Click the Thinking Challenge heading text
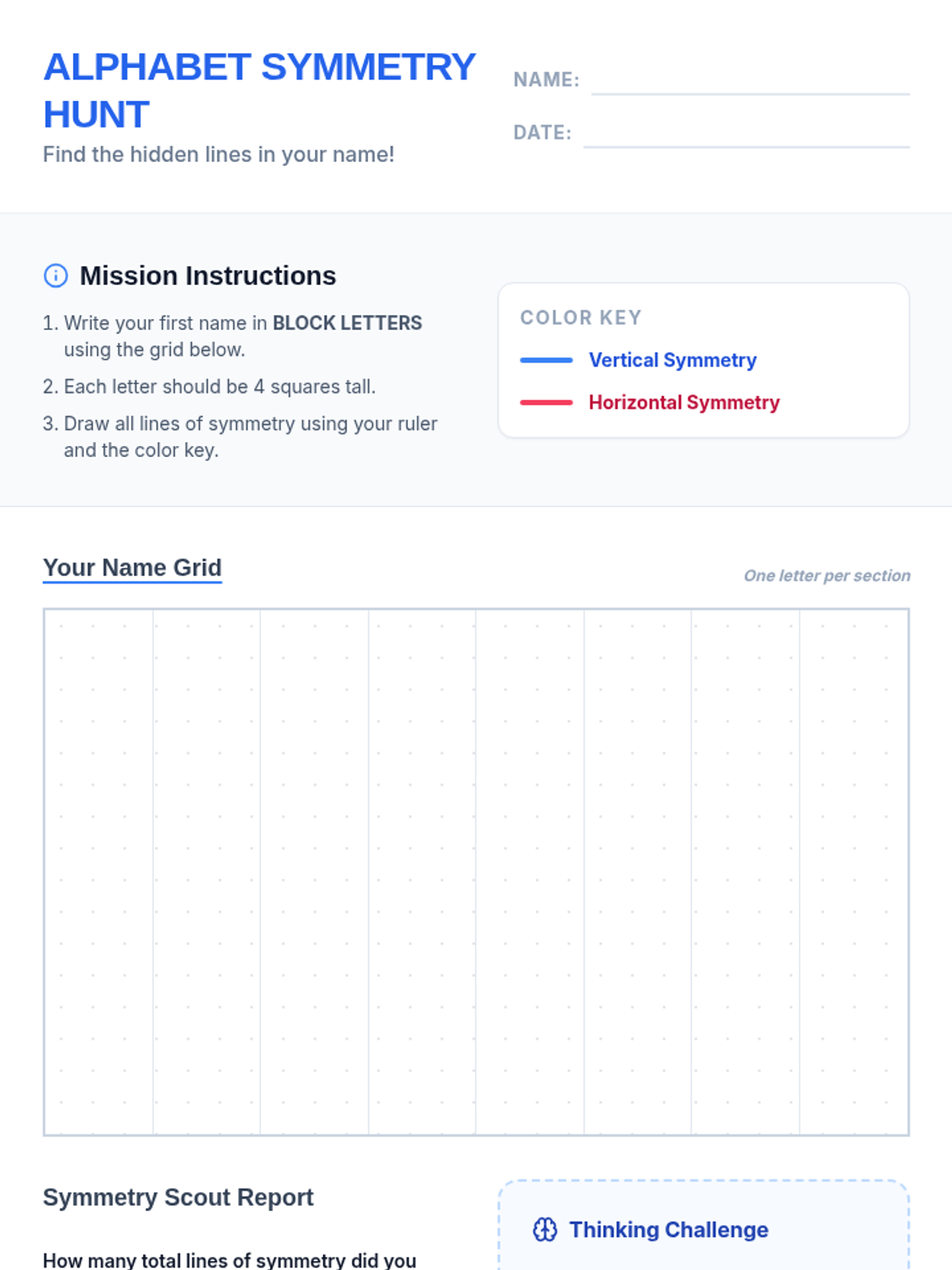 coord(669,1230)
